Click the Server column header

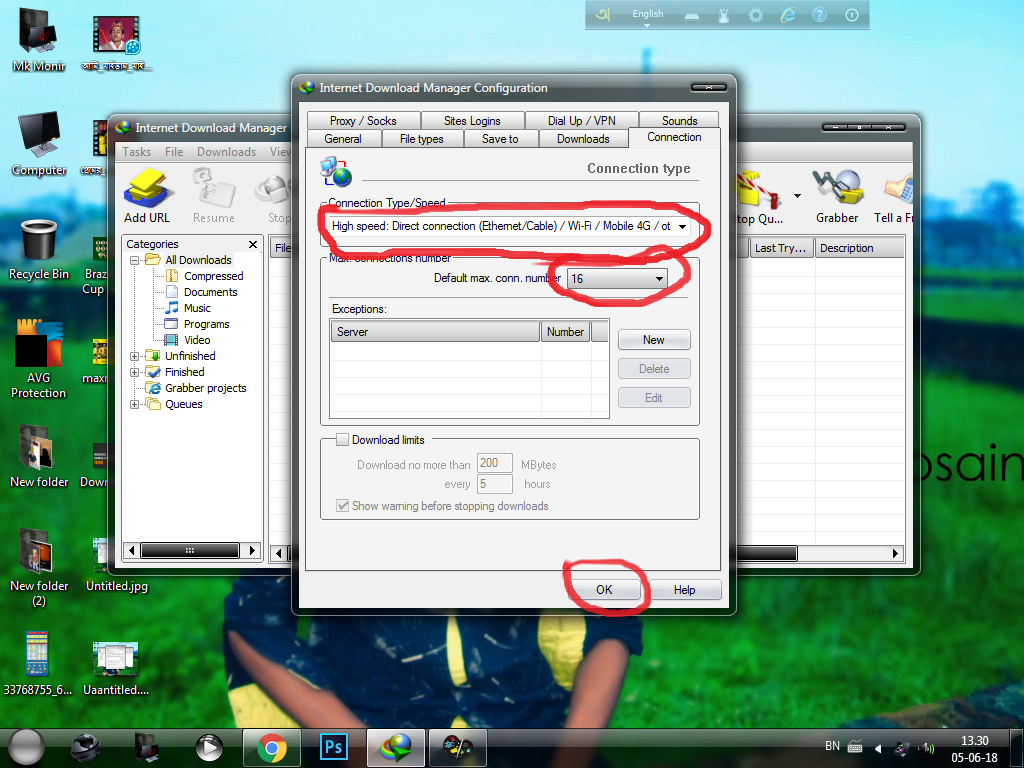coord(436,332)
